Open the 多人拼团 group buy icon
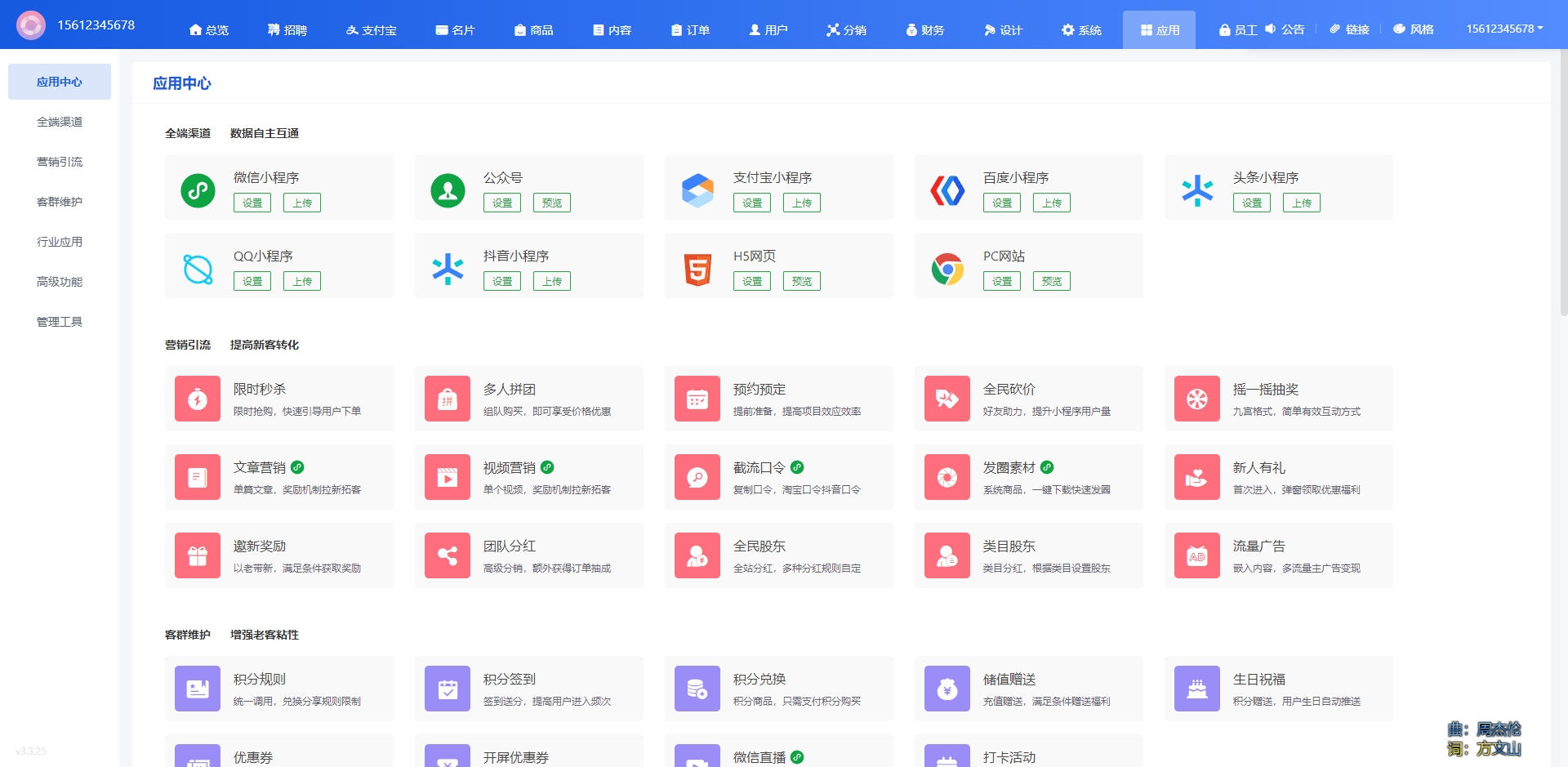Image resolution: width=1568 pixels, height=767 pixels. (448, 399)
